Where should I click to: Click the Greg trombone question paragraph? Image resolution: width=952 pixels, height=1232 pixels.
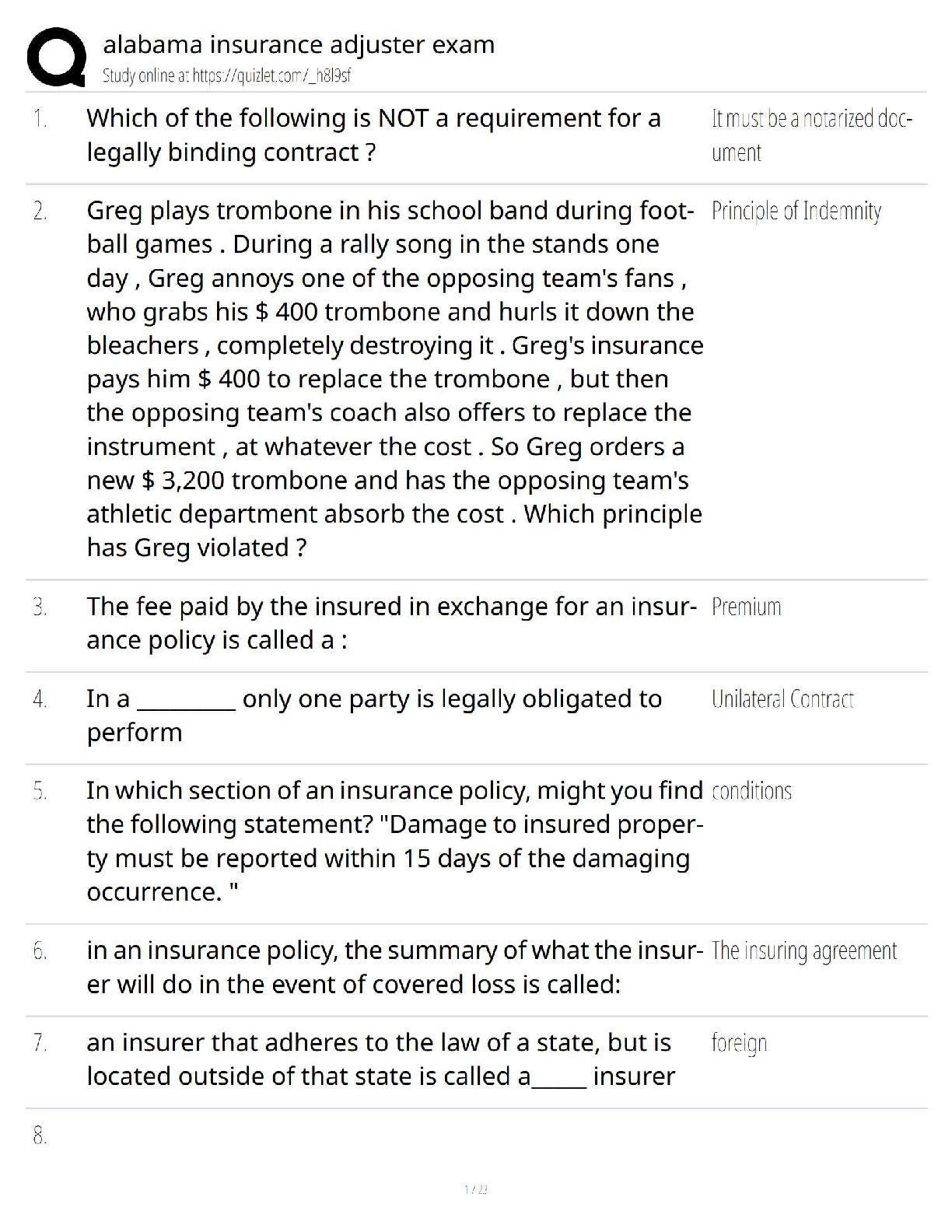pyautogui.click(x=394, y=379)
